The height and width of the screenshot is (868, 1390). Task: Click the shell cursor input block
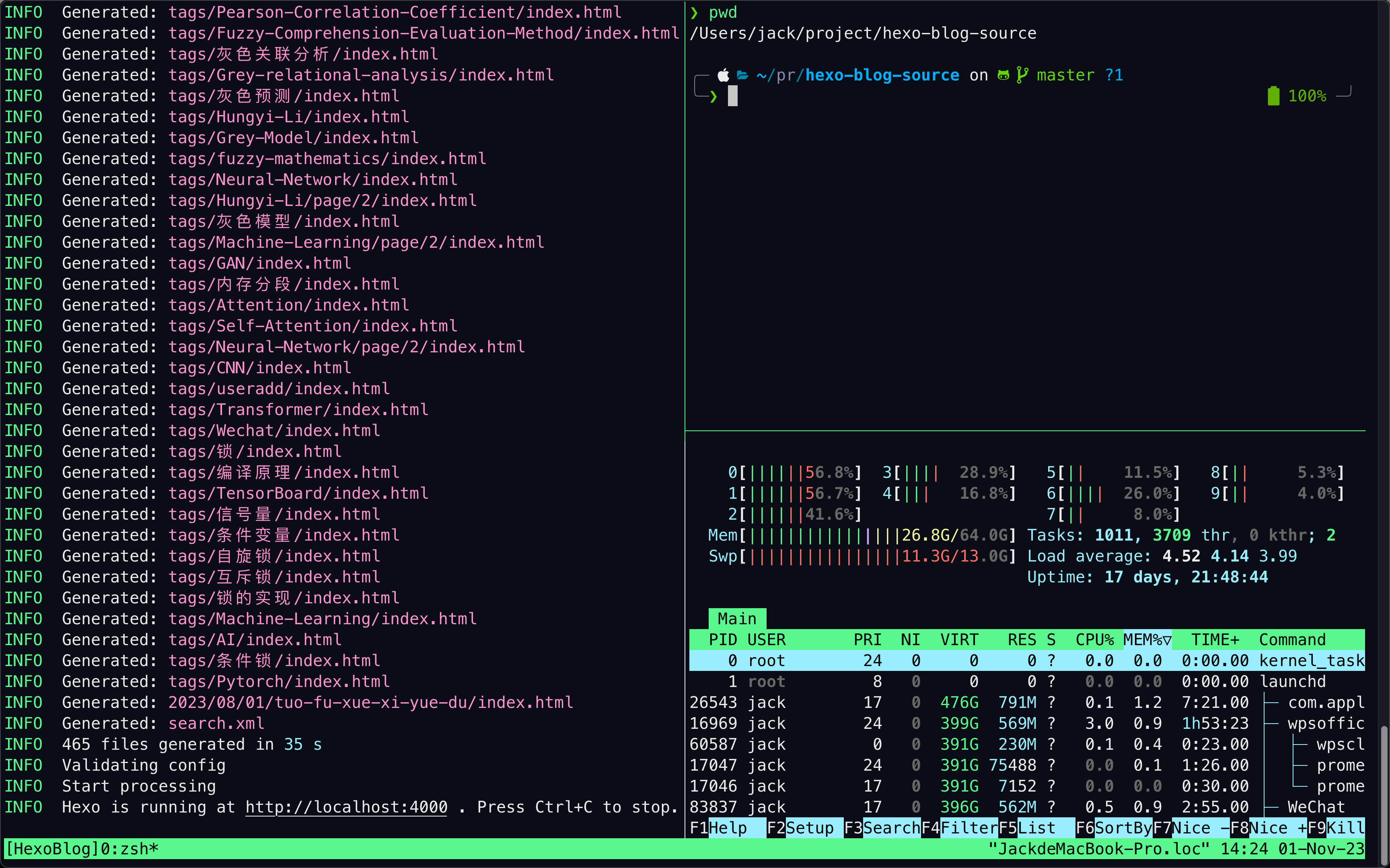[x=733, y=96]
